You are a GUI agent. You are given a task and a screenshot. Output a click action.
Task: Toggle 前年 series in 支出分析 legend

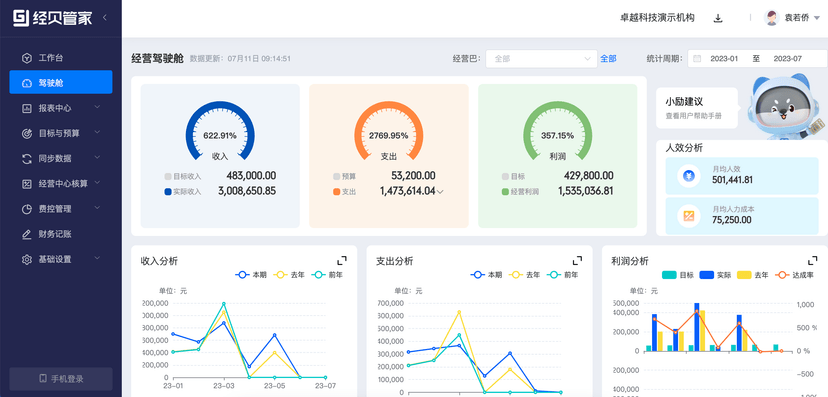point(562,275)
